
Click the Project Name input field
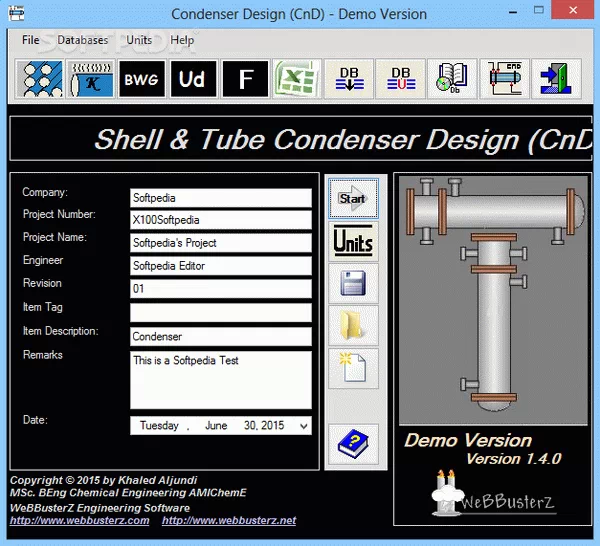(x=221, y=243)
